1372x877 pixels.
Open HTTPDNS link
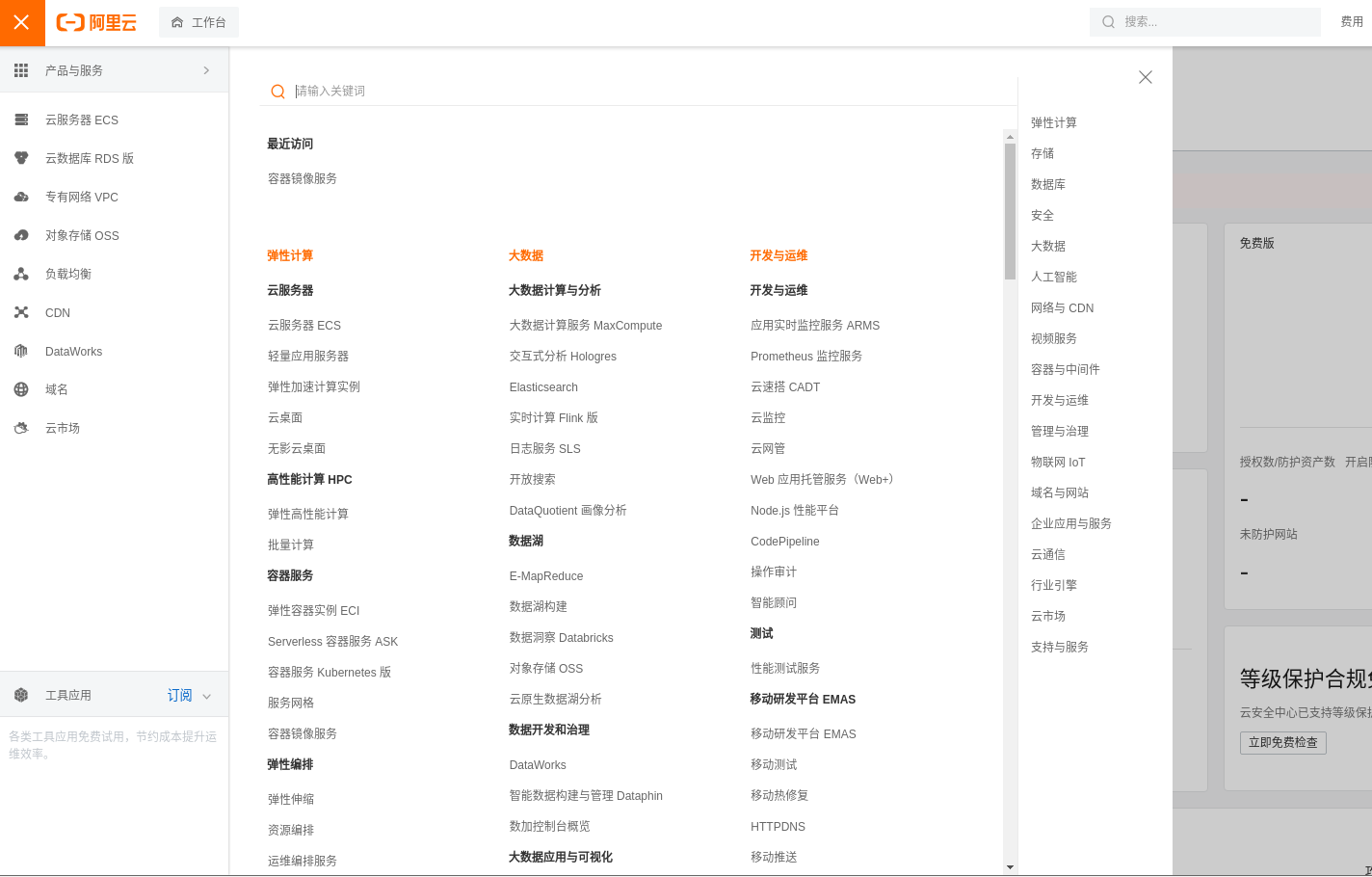pyautogui.click(x=778, y=826)
